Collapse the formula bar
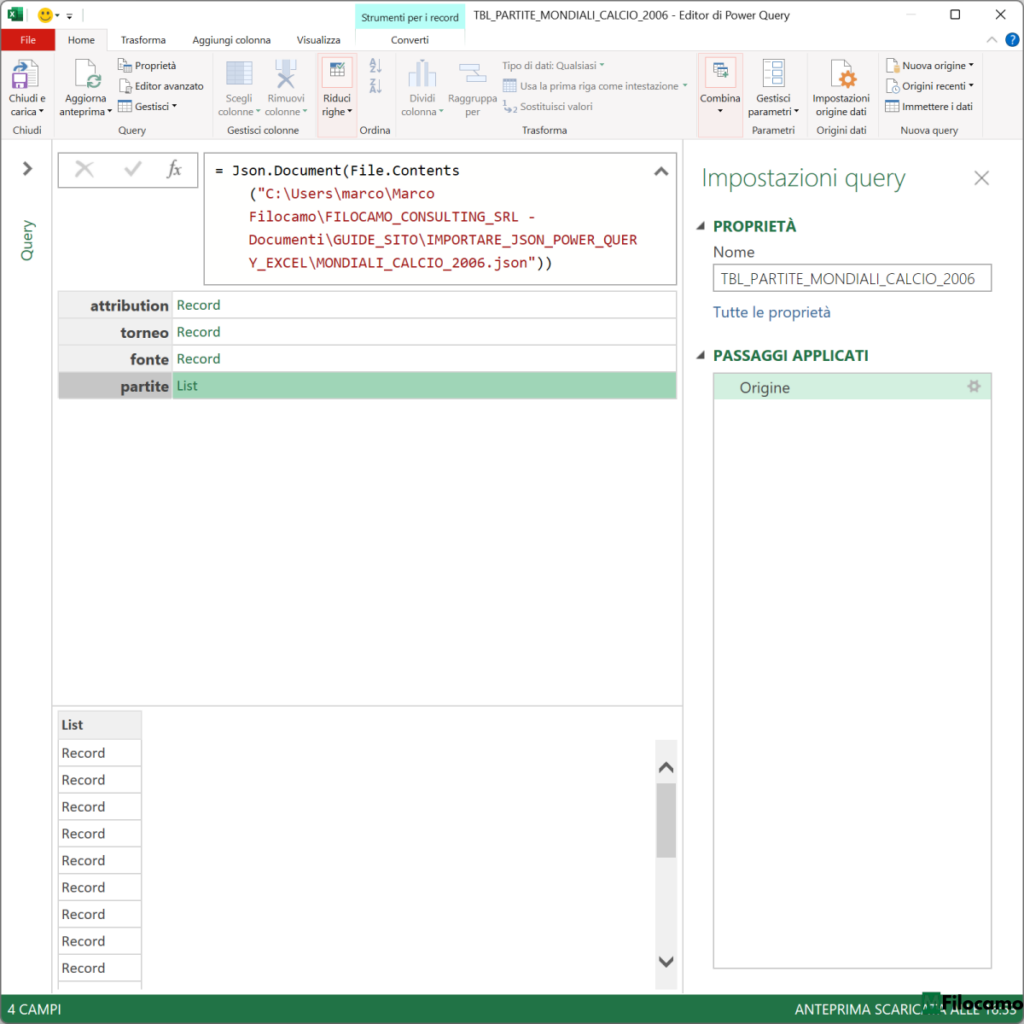The height and width of the screenshot is (1024, 1024). coord(661,171)
